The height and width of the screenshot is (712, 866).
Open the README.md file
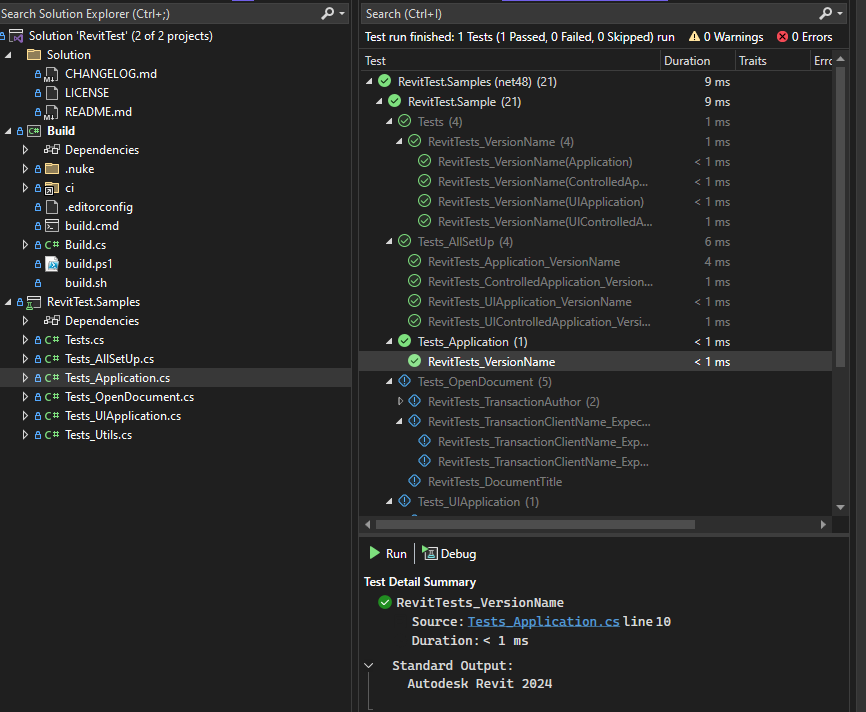pyautogui.click(x=98, y=112)
